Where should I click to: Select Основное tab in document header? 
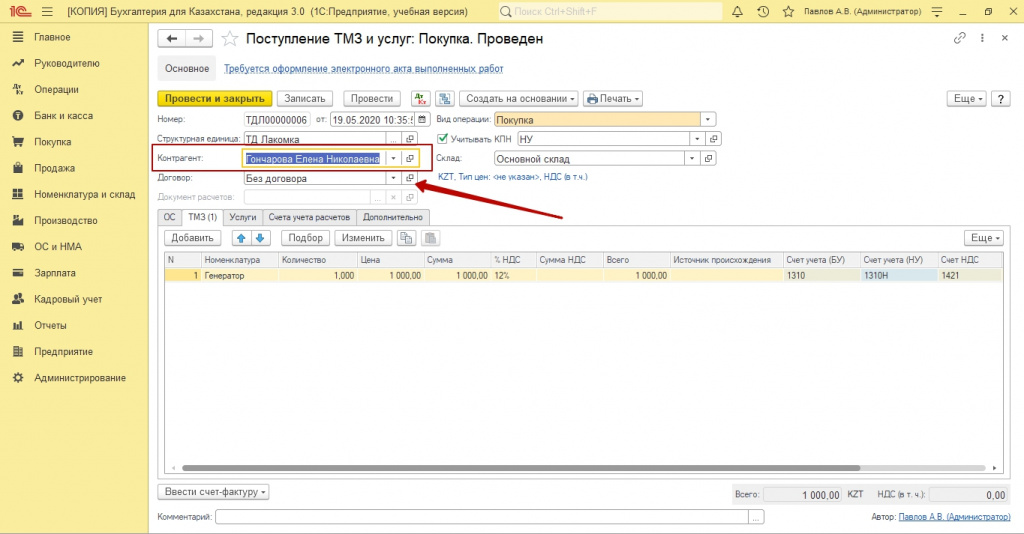tap(187, 69)
